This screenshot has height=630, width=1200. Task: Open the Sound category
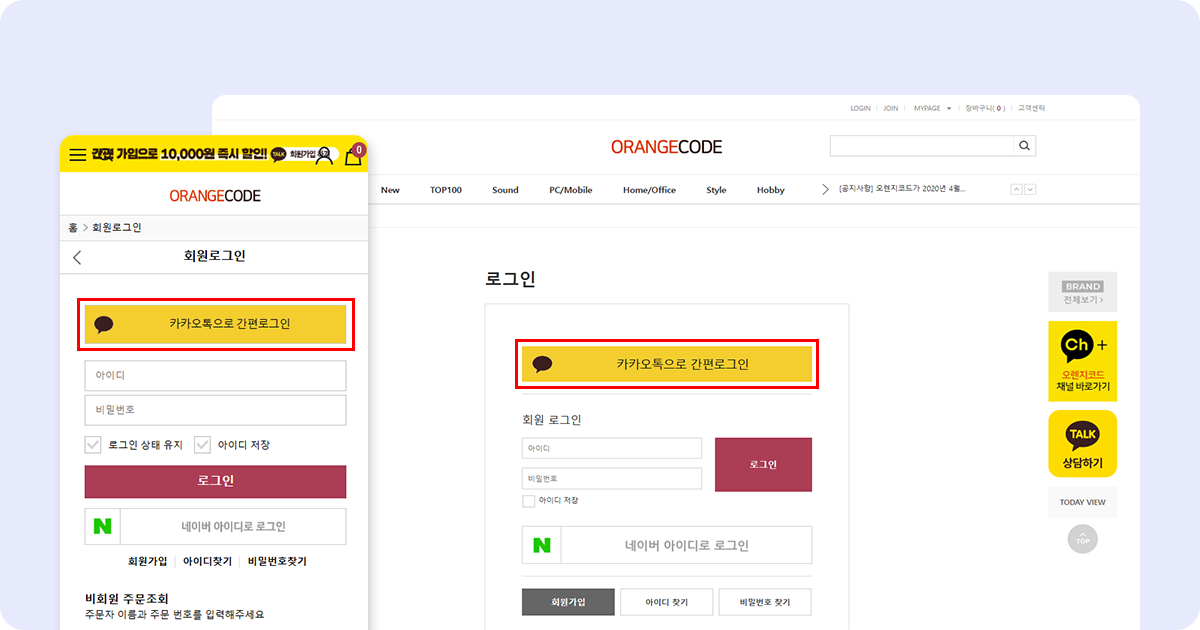505,190
